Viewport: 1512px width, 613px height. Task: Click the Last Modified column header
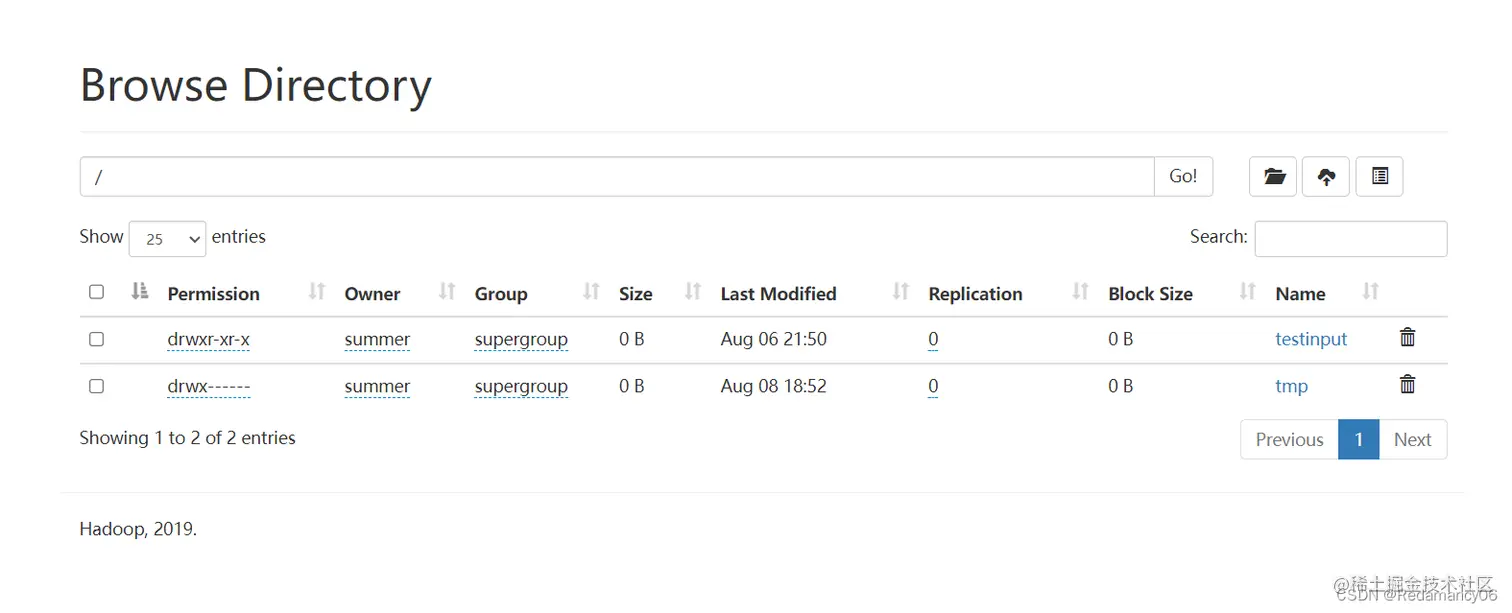click(x=778, y=294)
